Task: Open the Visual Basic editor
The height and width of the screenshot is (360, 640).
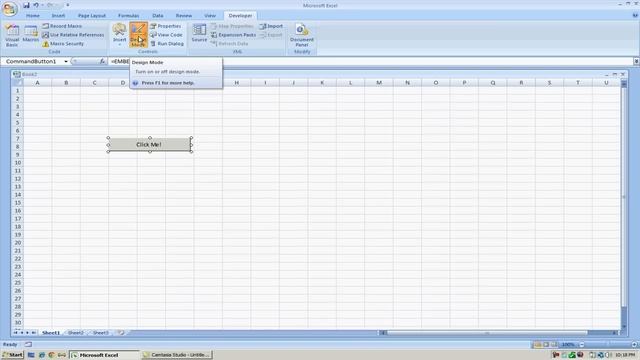Action: point(12,36)
